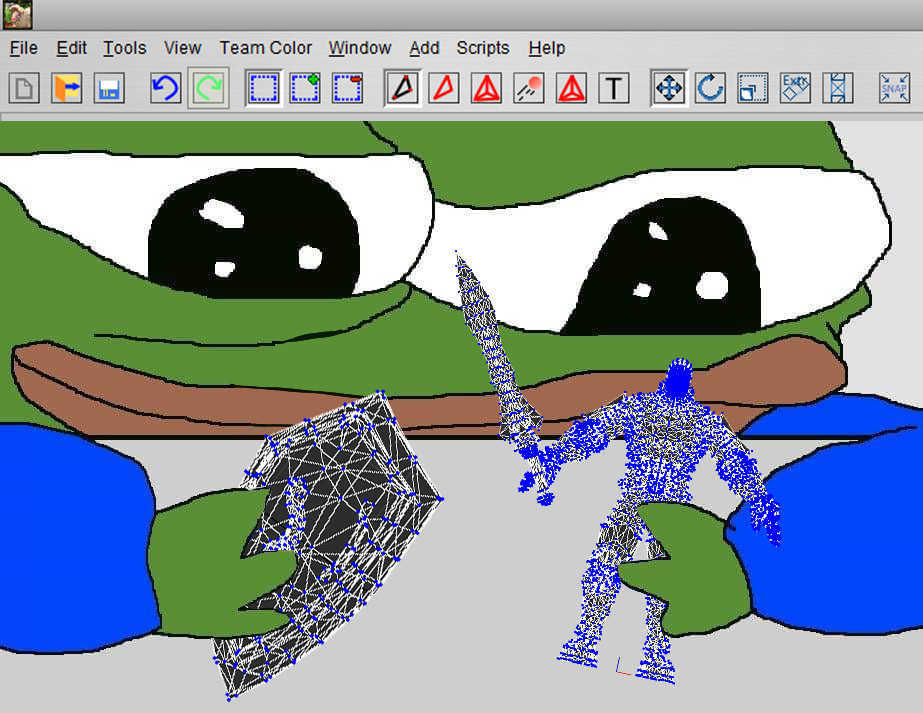Screen dimensions: 923x713
Task: Activate the Scale tool with nested squares
Action: click(752, 88)
